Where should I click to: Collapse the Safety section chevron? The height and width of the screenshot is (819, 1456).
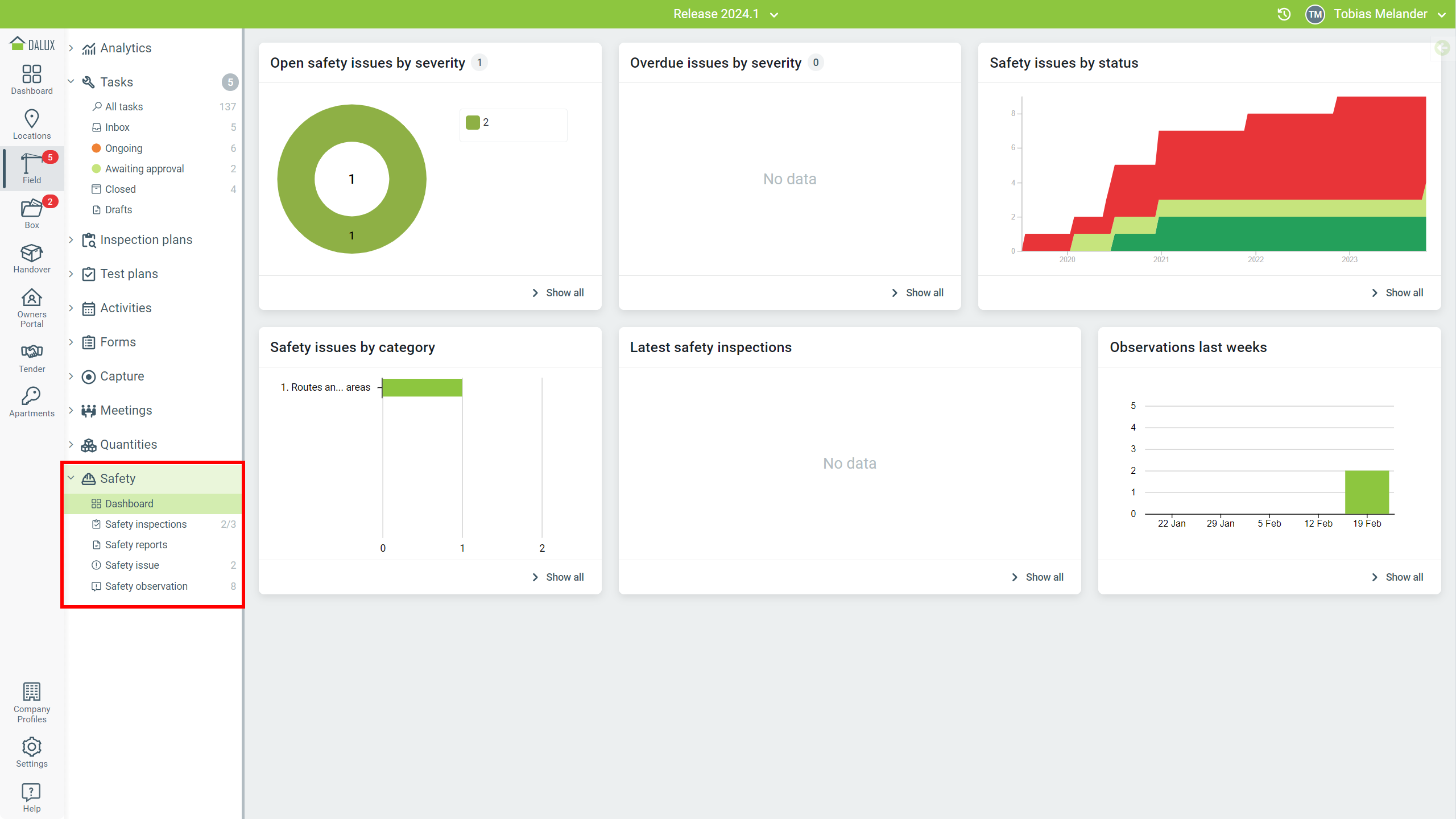pyautogui.click(x=71, y=478)
